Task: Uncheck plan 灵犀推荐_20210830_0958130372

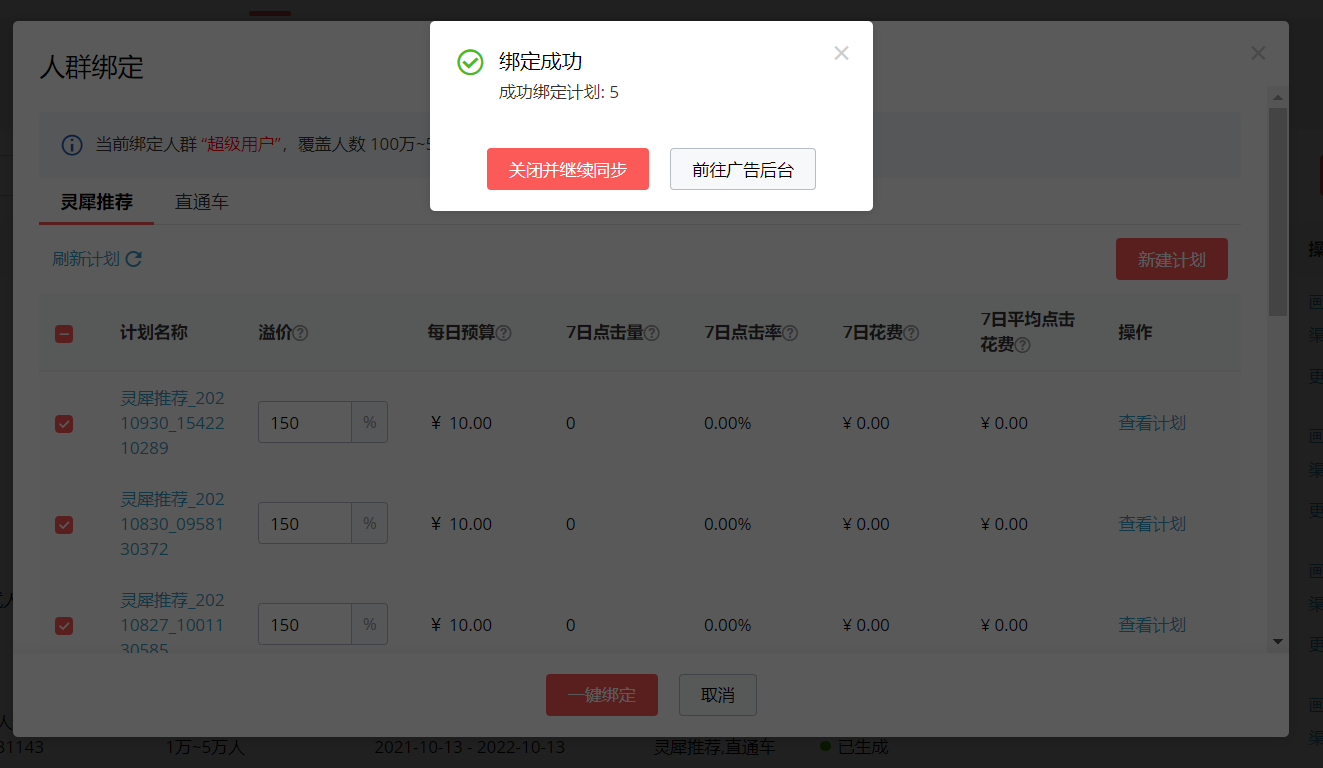Action: tap(64, 525)
